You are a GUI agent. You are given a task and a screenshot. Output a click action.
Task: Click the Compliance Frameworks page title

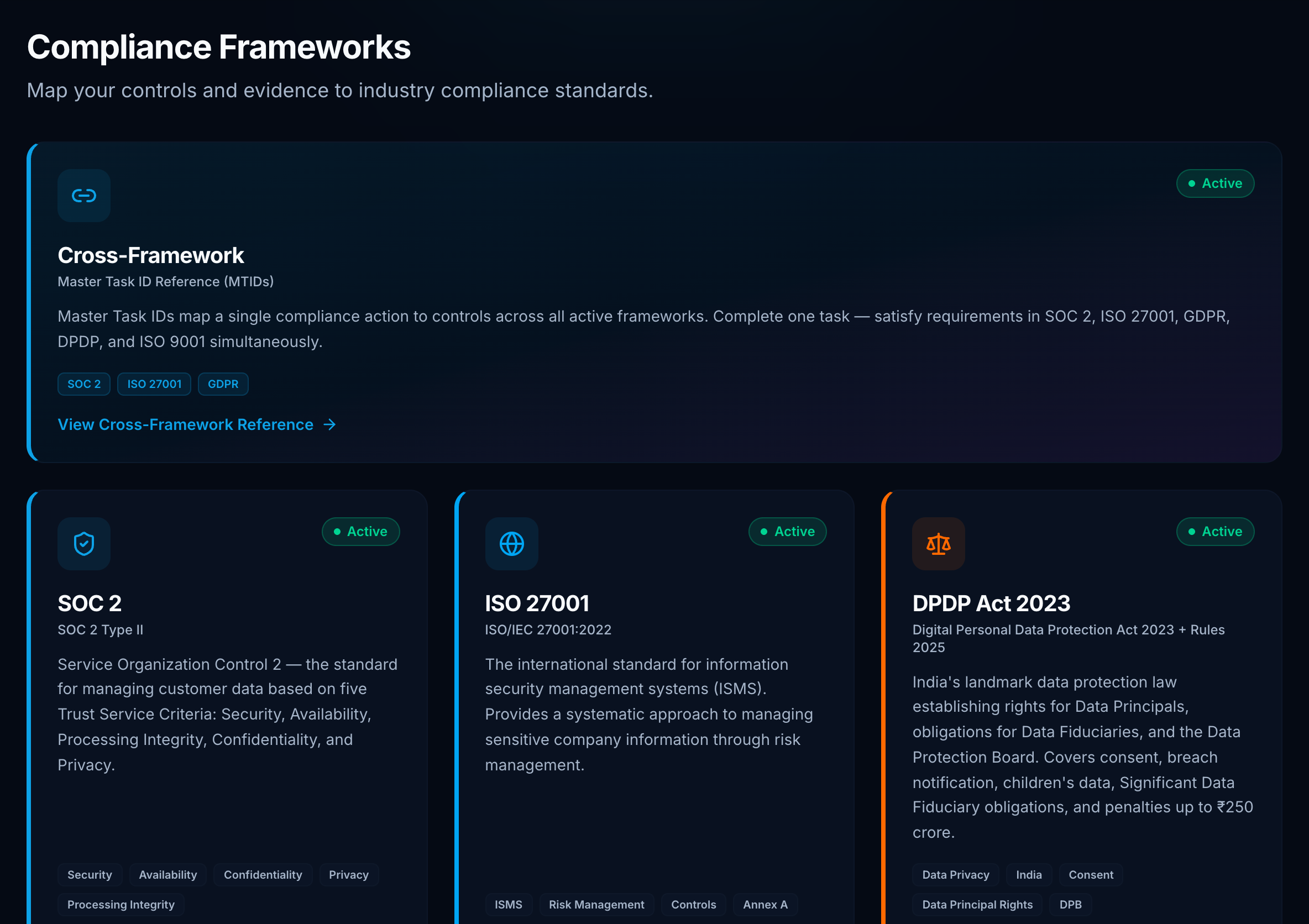219,47
